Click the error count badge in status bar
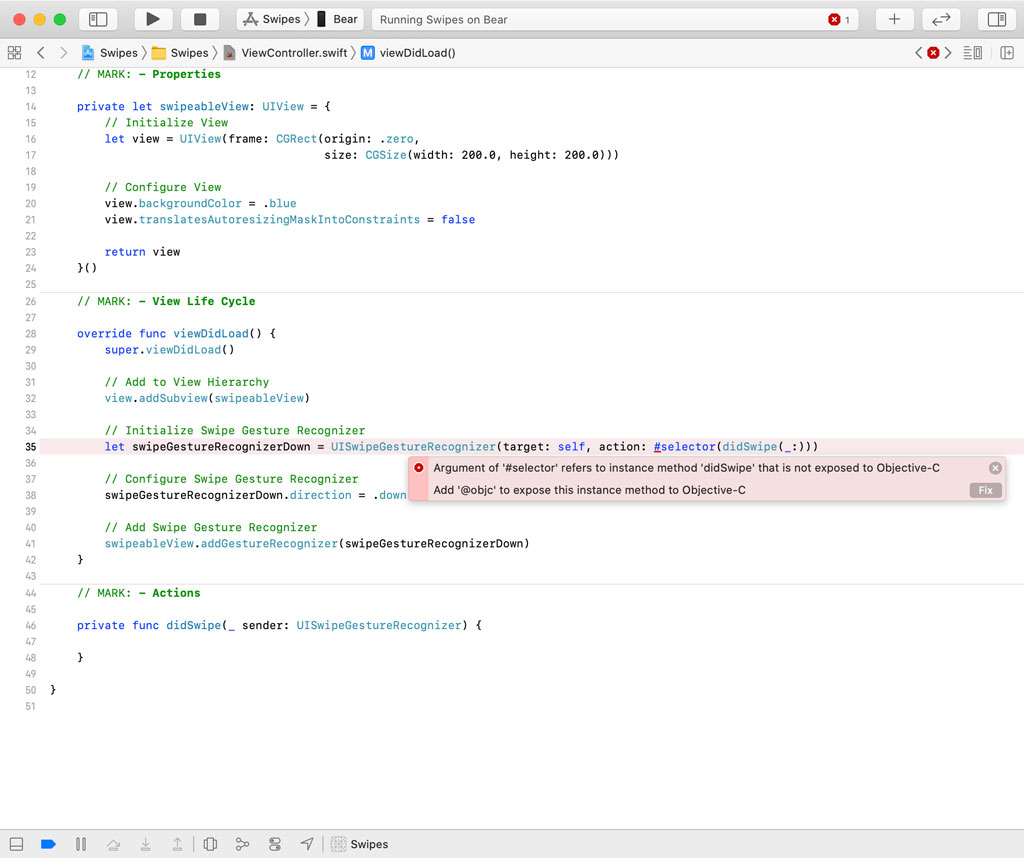 (839, 20)
